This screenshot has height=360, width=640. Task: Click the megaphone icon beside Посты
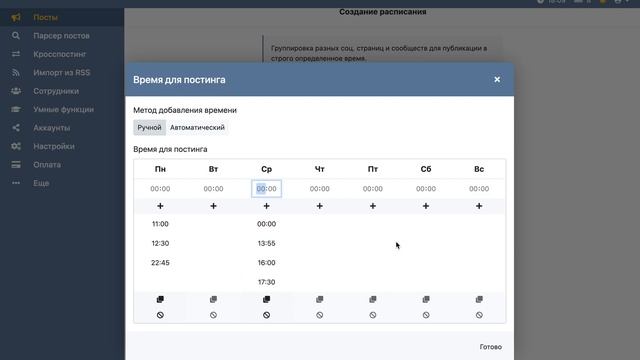(x=16, y=18)
